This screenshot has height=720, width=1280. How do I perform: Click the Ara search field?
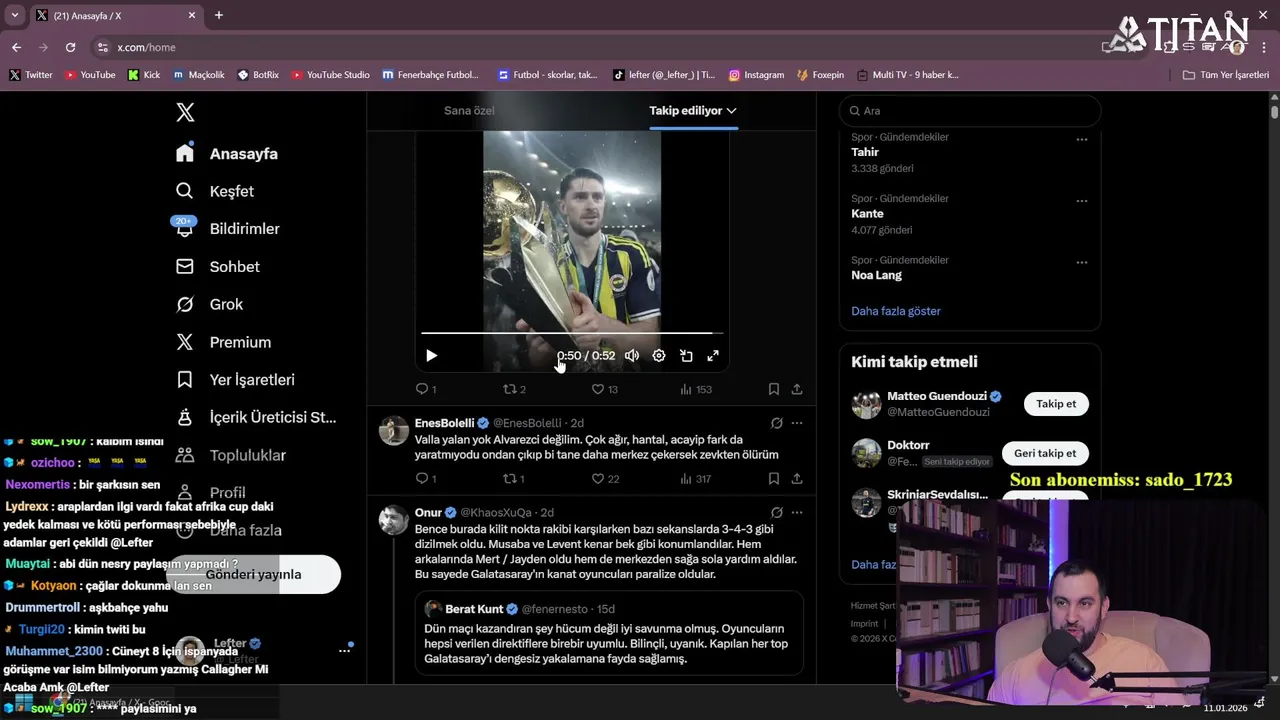click(969, 111)
